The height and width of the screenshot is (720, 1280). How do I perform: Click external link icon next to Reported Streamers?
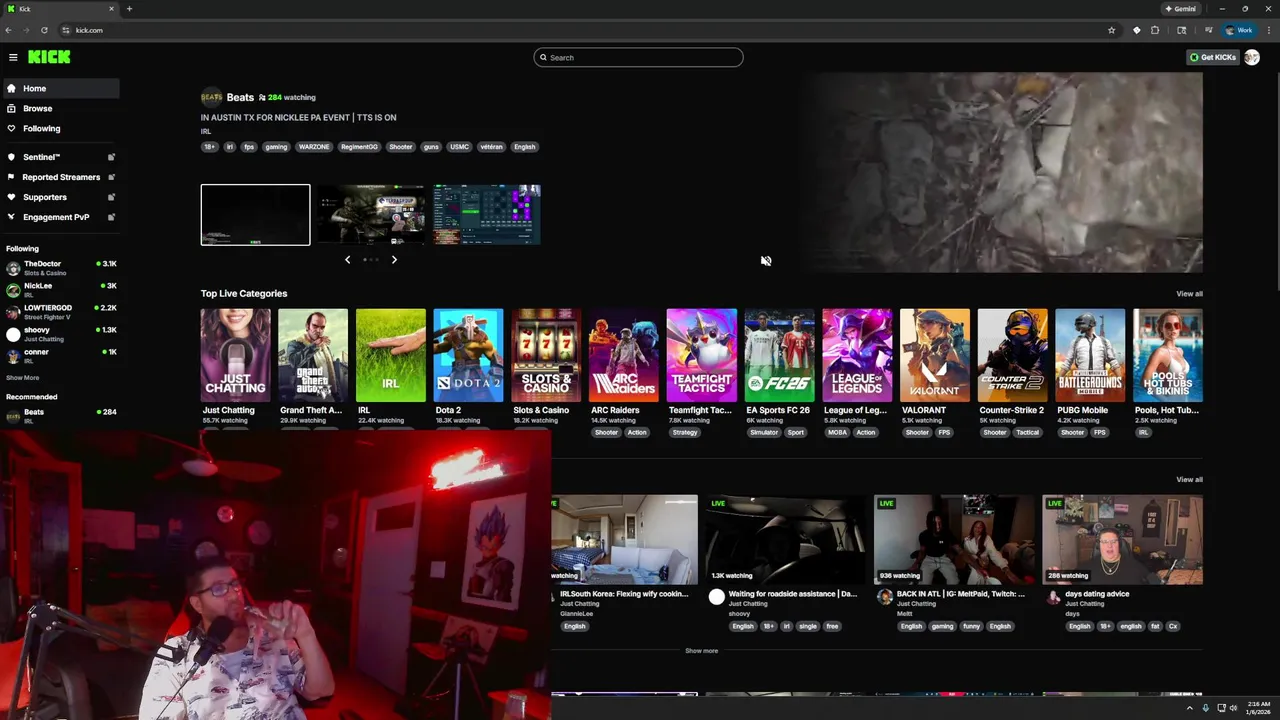111,177
